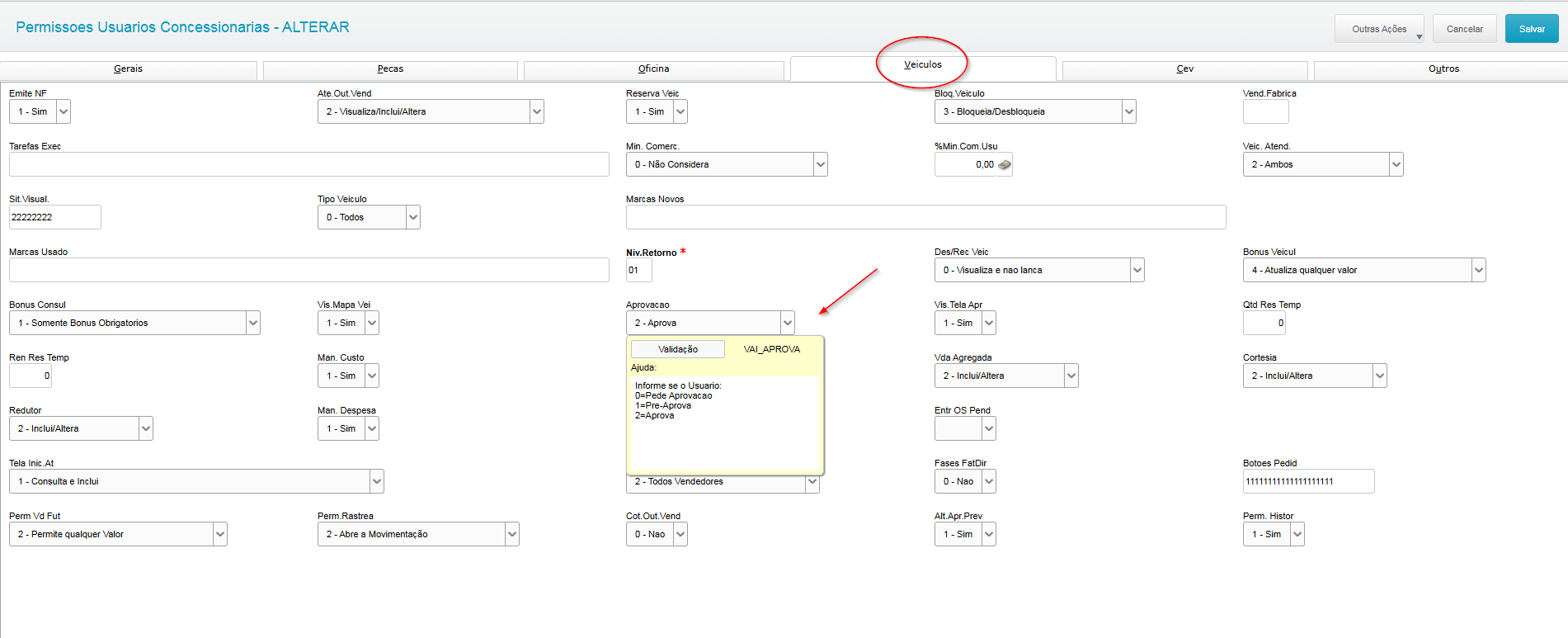Expand the Aprovacao dropdown
The width and height of the screenshot is (1568, 638).
click(787, 323)
